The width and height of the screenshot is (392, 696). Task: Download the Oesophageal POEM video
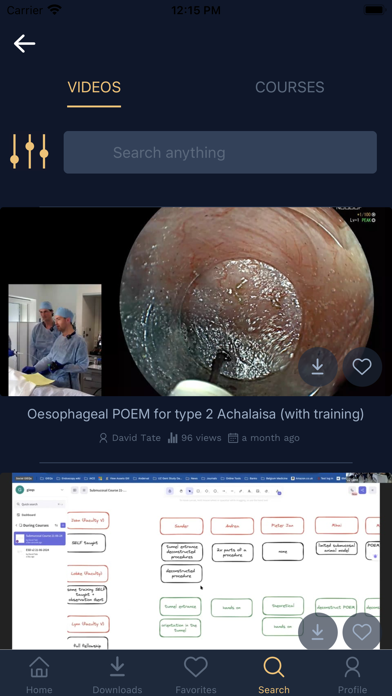click(x=317, y=367)
